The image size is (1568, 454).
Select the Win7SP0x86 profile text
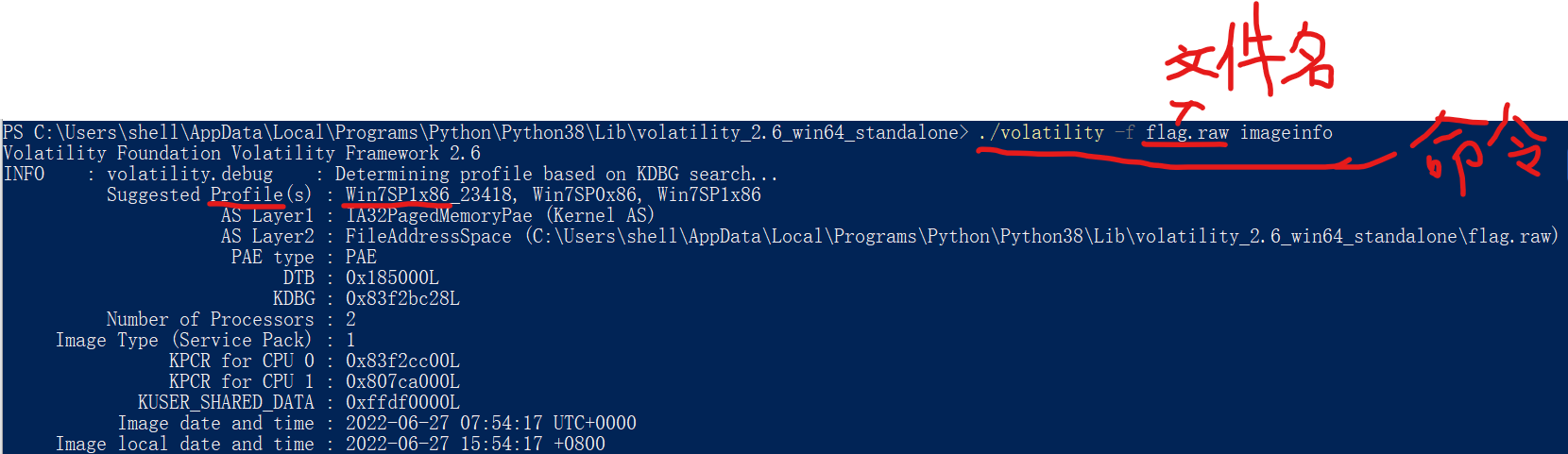click(x=586, y=195)
